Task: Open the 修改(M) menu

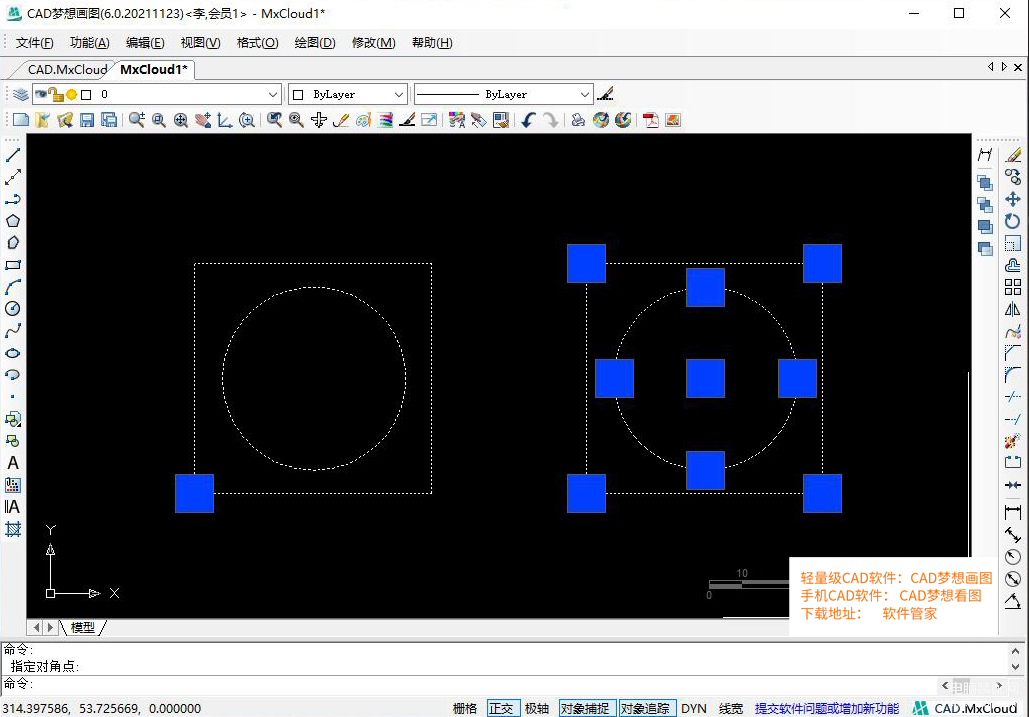Action: [373, 43]
